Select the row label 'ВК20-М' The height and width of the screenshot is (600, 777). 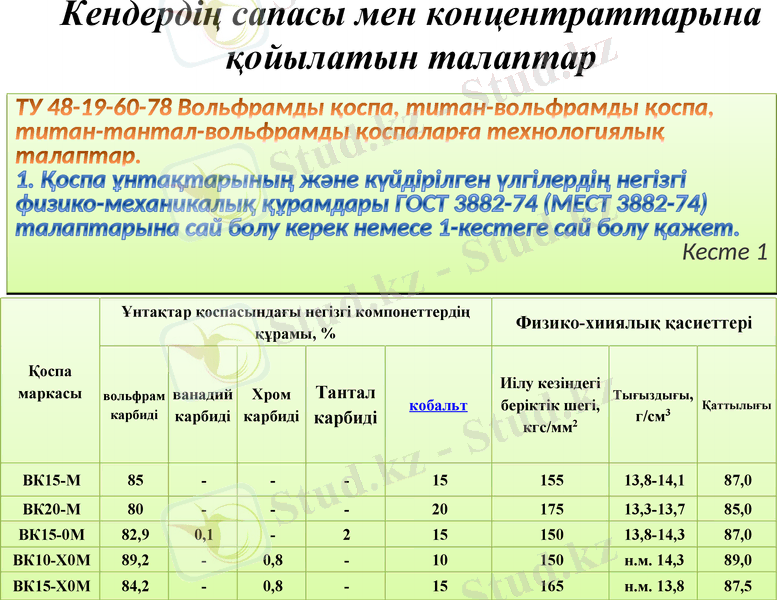tap(52, 509)
